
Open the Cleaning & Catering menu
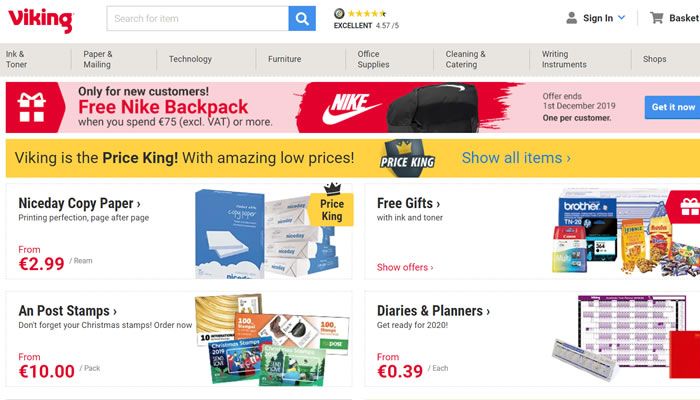pos(466,59)
